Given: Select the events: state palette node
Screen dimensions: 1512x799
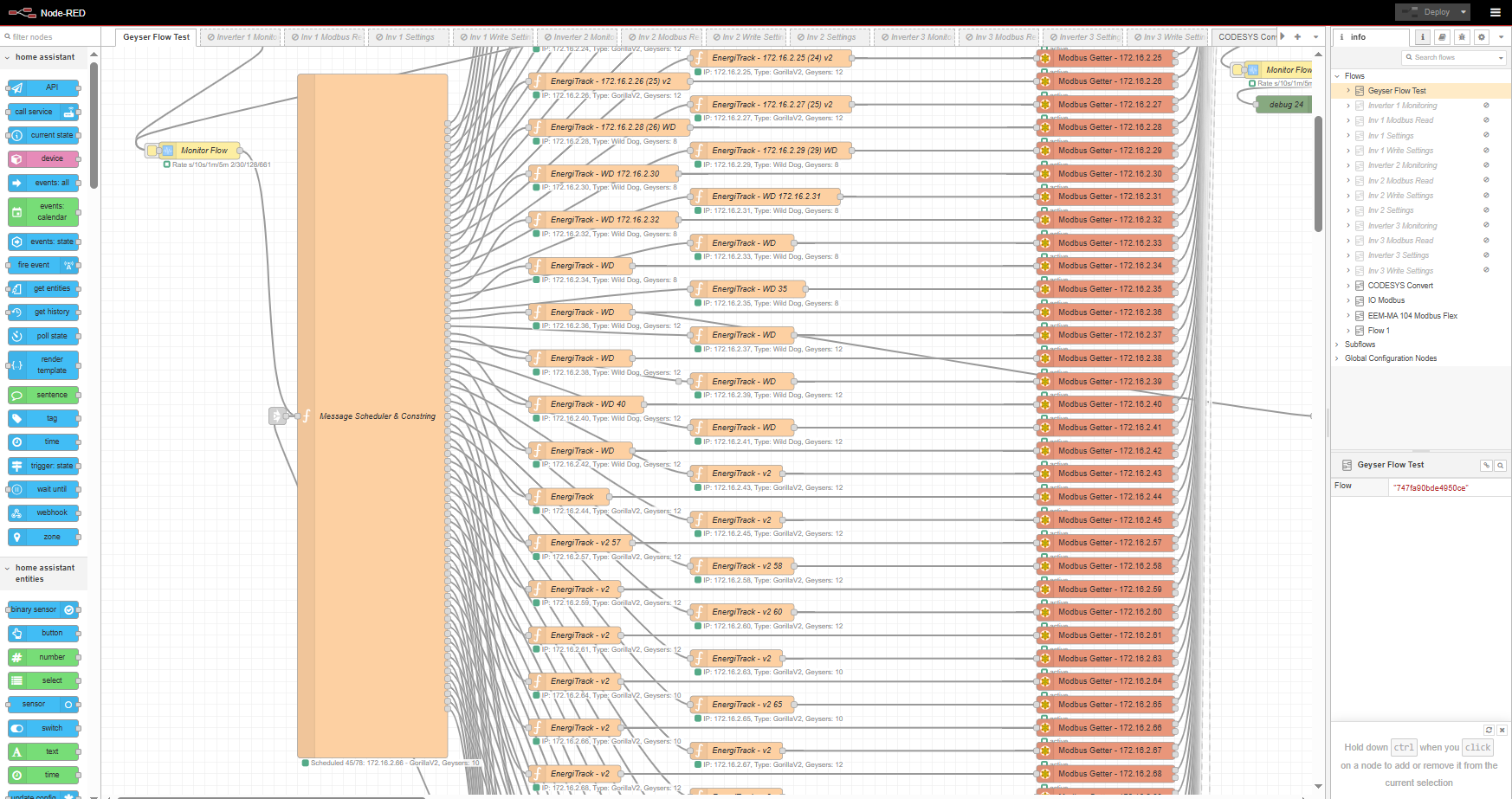Looking at the screenshot, I should tap(43, 242).
